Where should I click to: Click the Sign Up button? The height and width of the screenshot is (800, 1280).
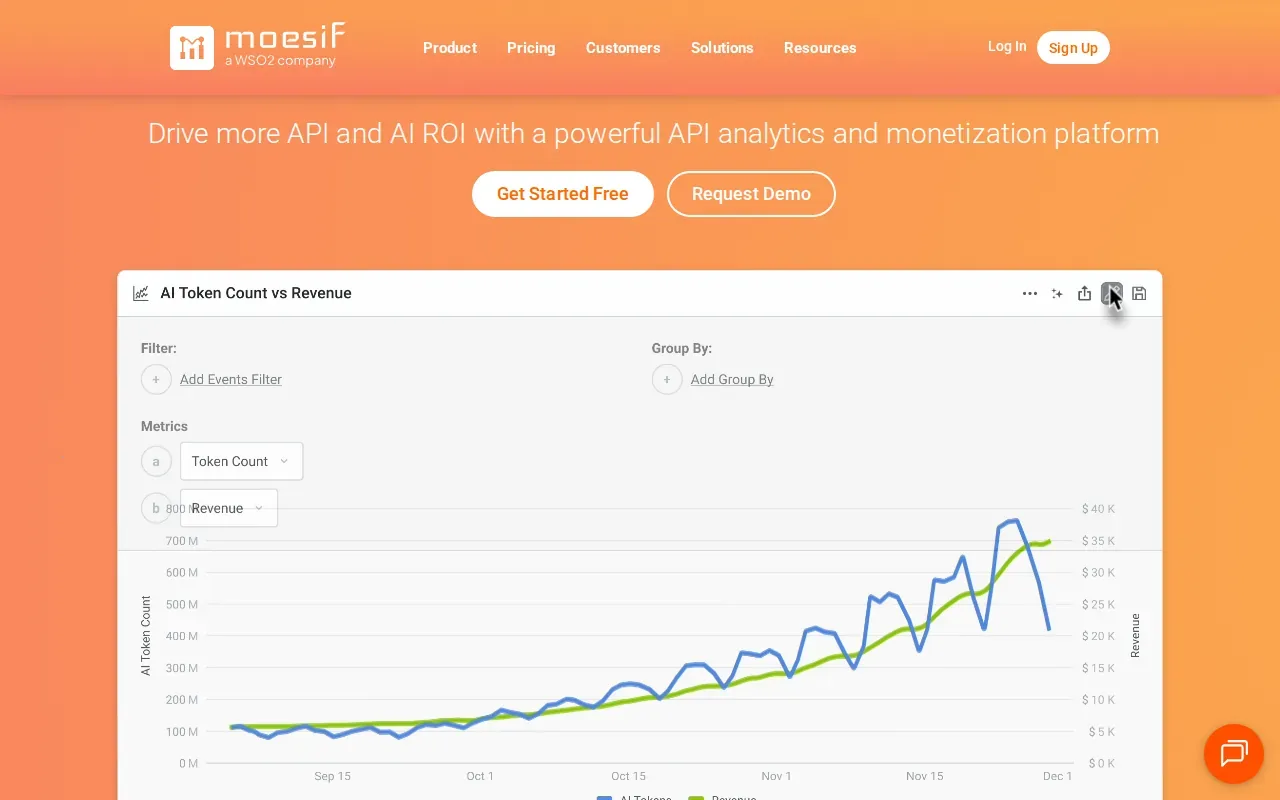[x=1073, y=47]
